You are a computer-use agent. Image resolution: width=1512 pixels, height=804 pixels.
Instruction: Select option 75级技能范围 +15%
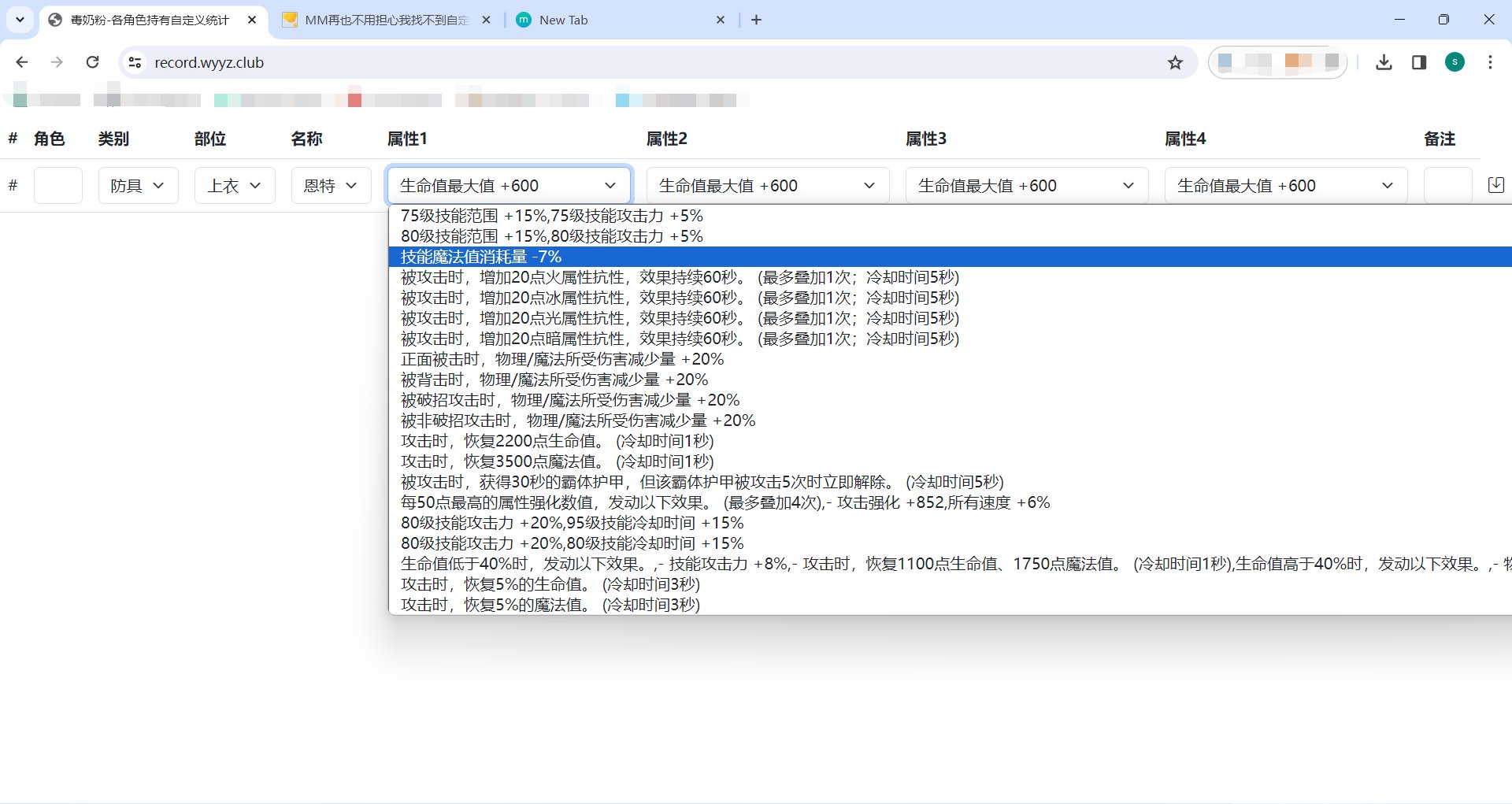tap(951, 215)
